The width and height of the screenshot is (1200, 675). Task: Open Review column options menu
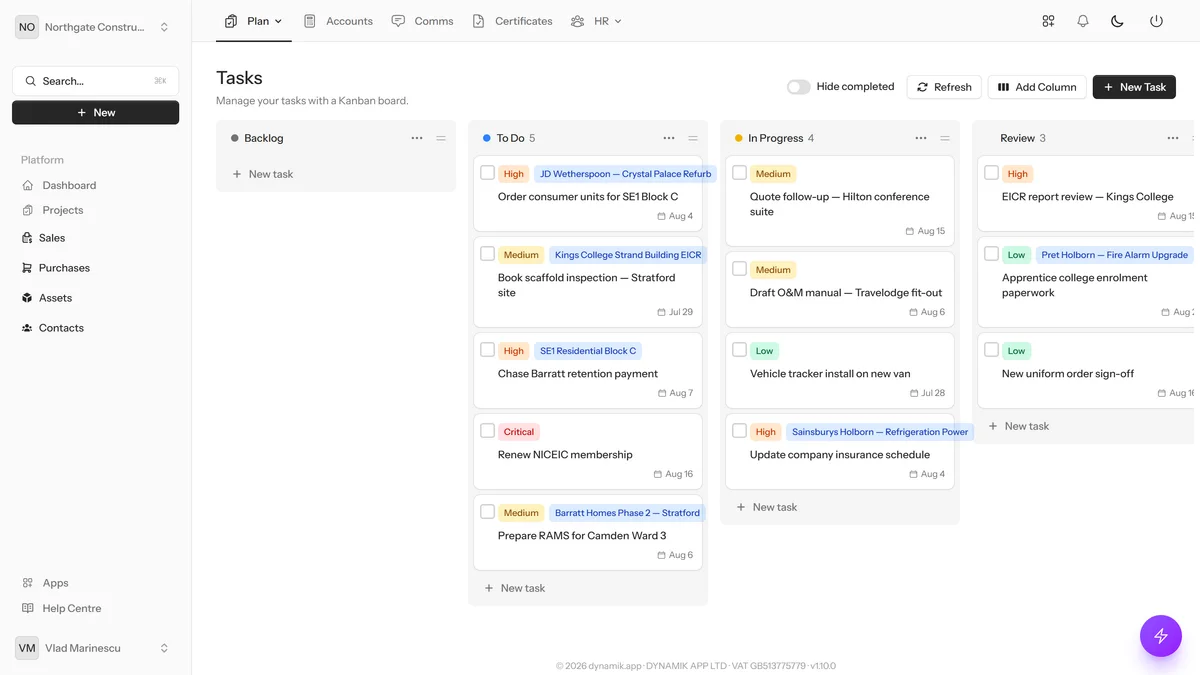tap(1173, 138)
